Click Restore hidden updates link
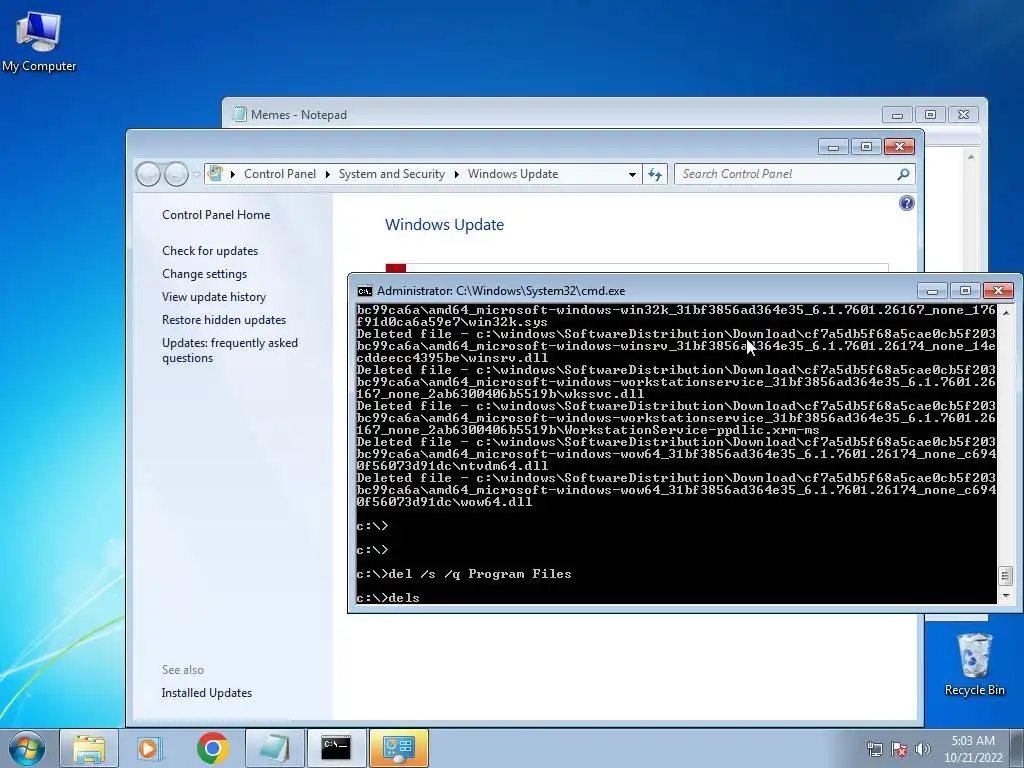Image resolution: width=1024 pixels, height=768 pixels. [x=224, y=320]
